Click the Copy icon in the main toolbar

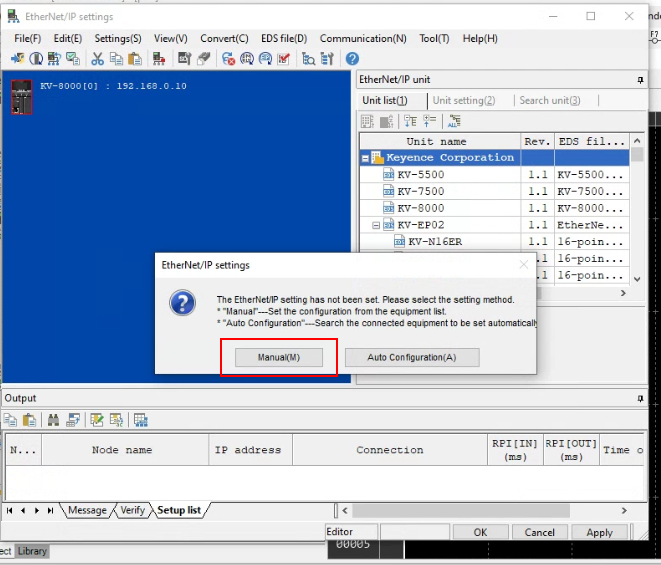pyautogui.click(x=116, y=59)
